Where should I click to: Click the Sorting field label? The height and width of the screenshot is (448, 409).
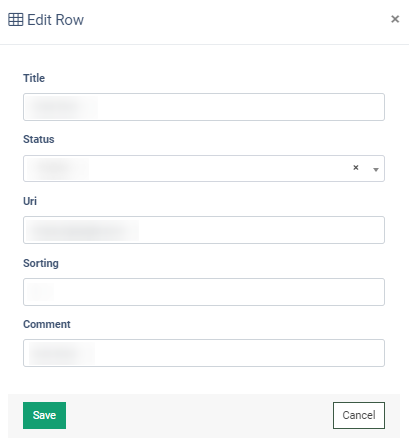(41, 263)
